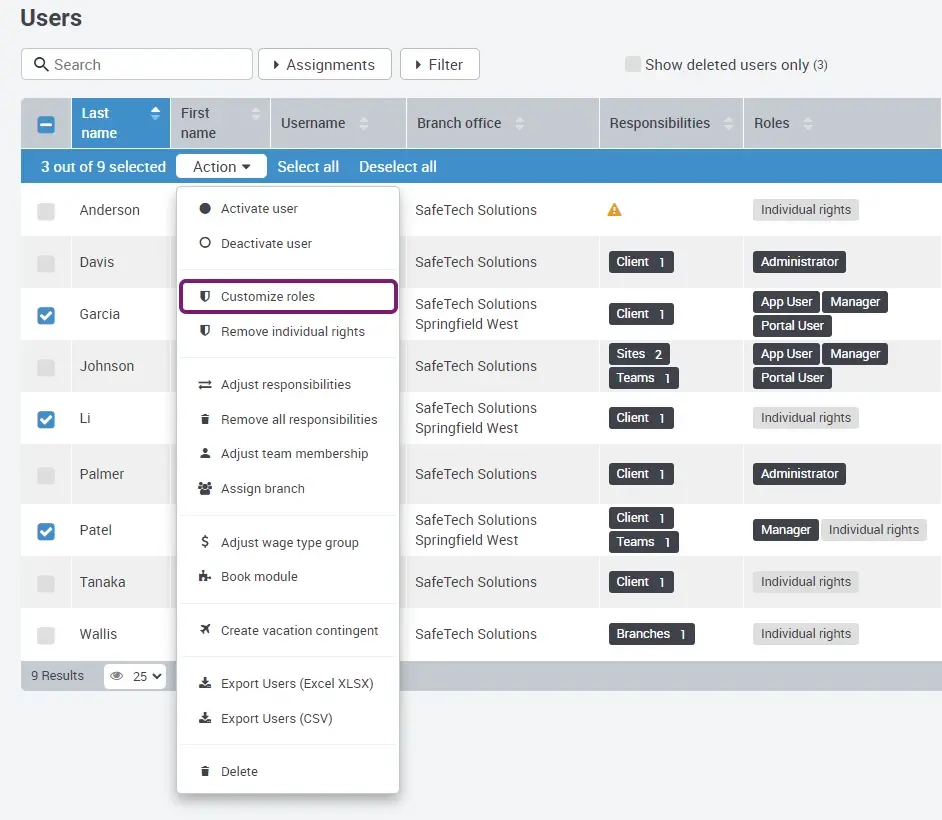The image size is (942, 820).
Task: Click the Select all link
Action: tap(307, 166)
